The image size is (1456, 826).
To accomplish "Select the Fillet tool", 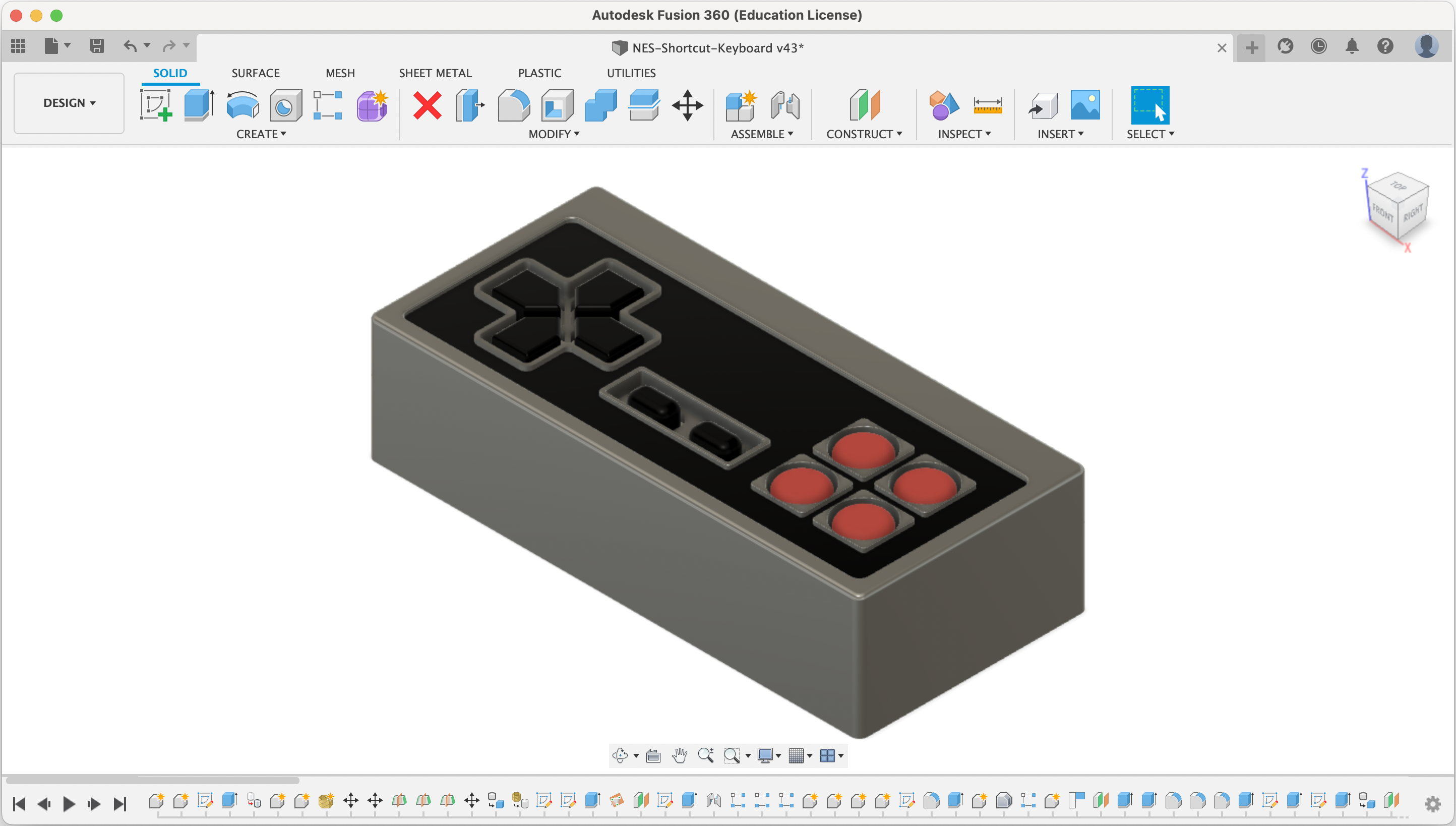I will pyautogui.click(x=513, y=105).
